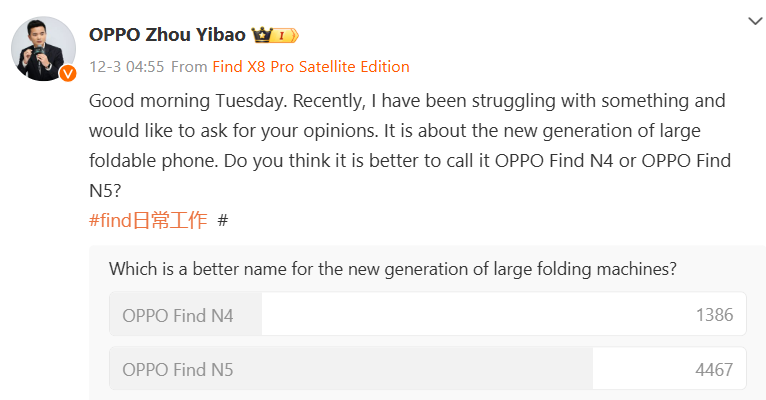Click the N5? text ending the post
Viewport: 766px width, 400px height.
coord(105,190)
